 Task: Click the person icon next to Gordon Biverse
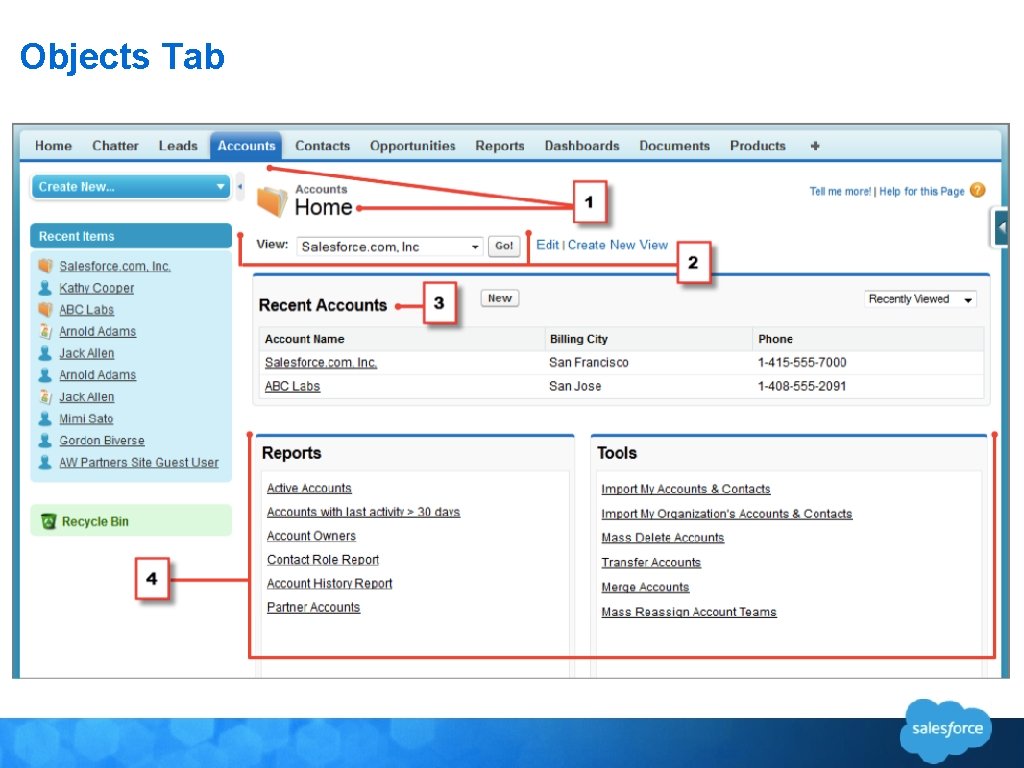pos(45,440)
